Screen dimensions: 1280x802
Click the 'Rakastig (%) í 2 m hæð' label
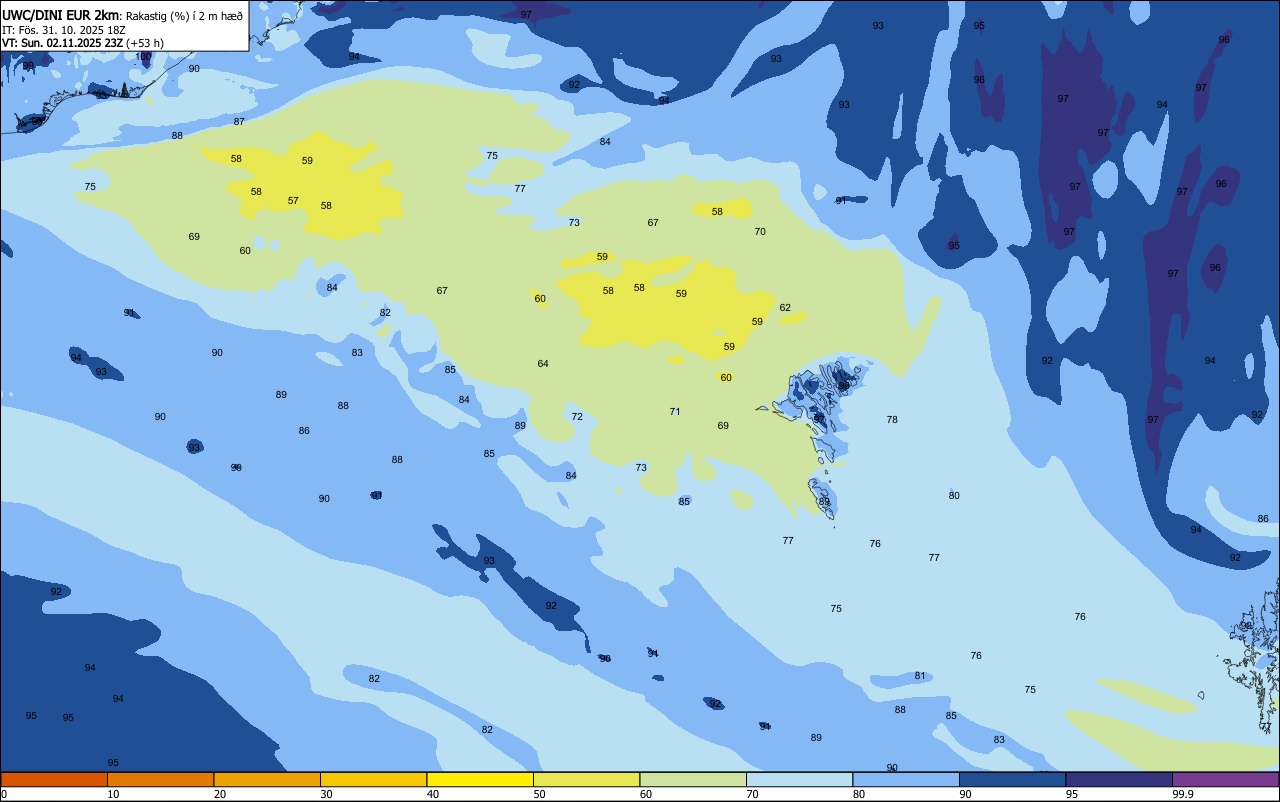[184, 16]
